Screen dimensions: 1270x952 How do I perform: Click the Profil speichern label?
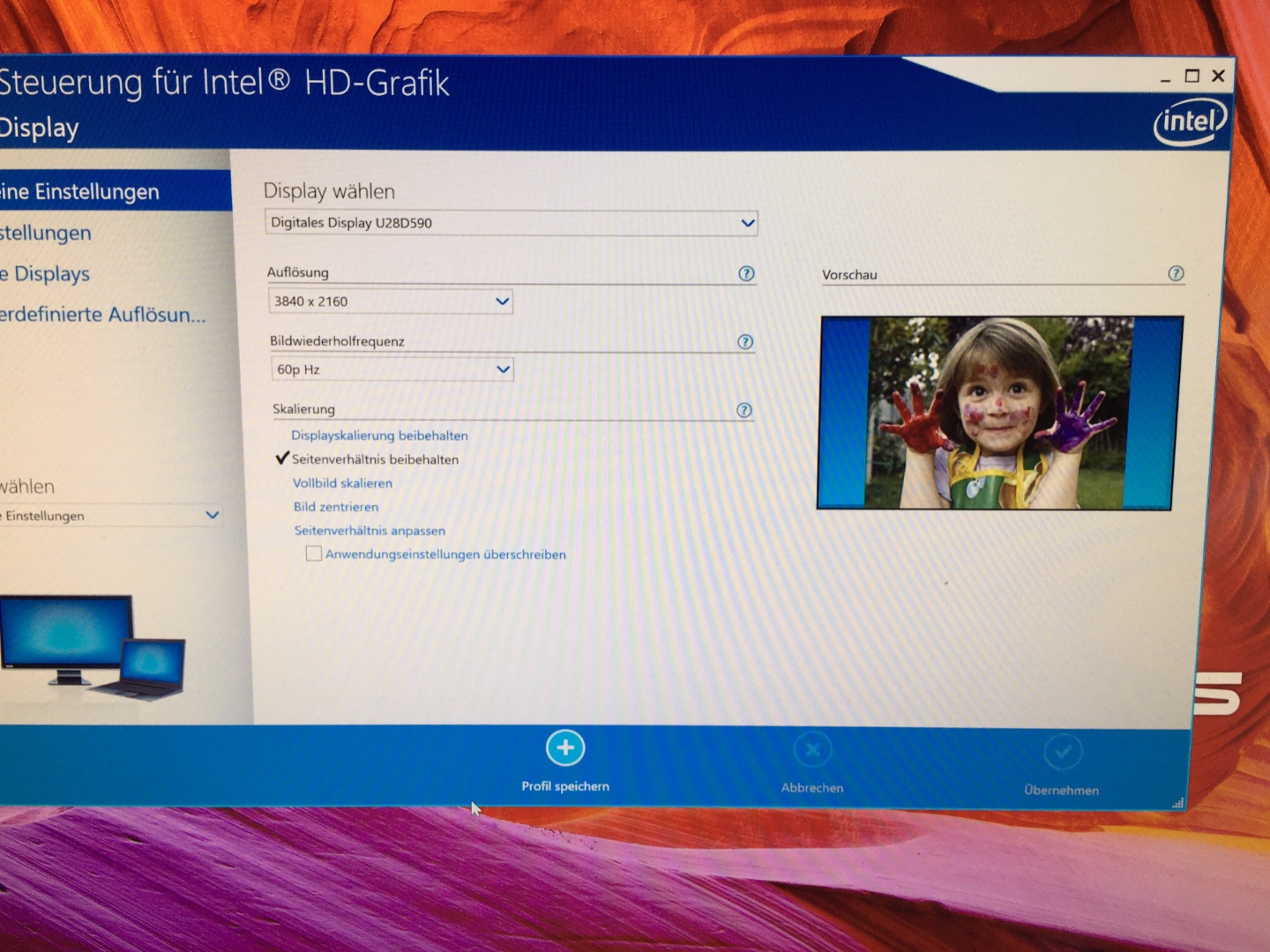(565, 786)
